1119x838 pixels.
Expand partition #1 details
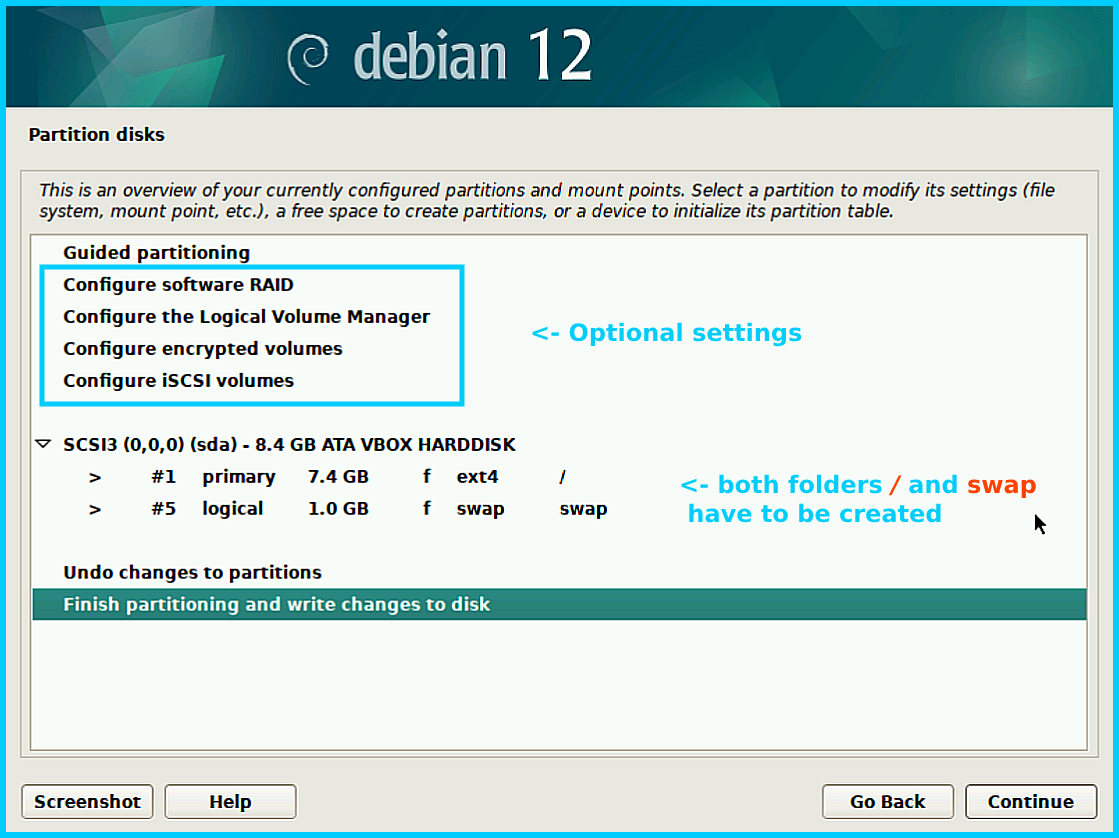pos(95,477)
